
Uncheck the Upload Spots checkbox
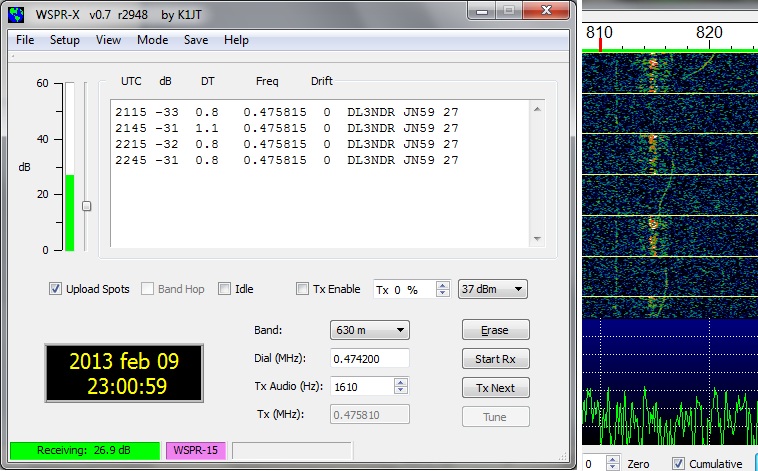tap(55, 289)
